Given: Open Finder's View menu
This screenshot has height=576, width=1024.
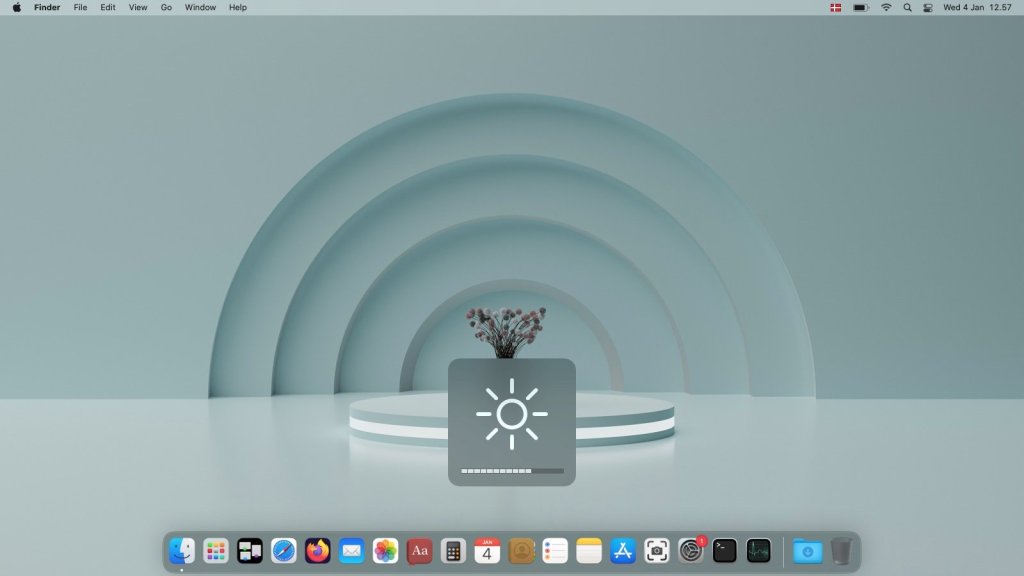Looking at the screenshot, I should [x=137, y=7].
